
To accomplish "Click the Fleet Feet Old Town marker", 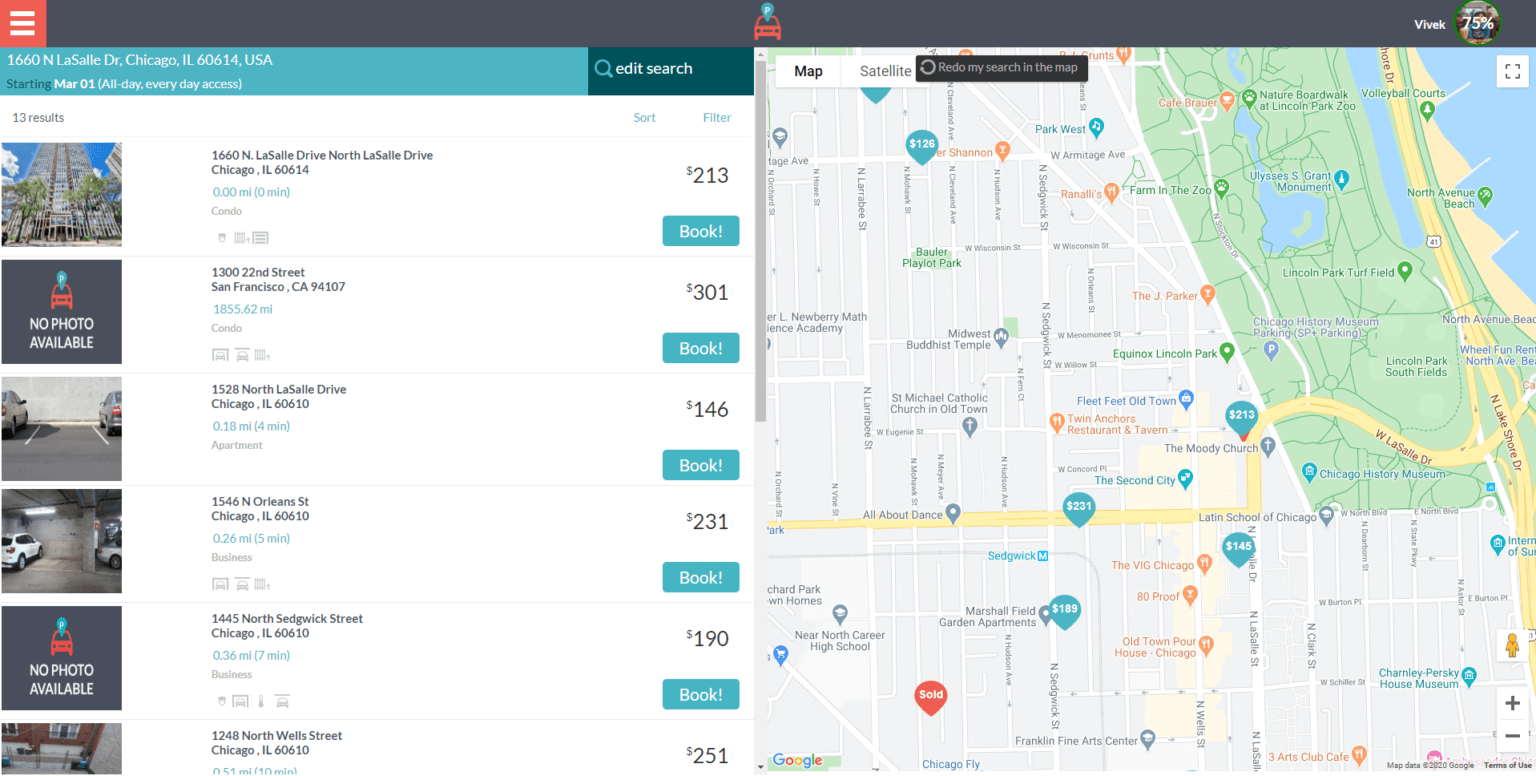I will pyautogui.click(x=1186, y=399).
